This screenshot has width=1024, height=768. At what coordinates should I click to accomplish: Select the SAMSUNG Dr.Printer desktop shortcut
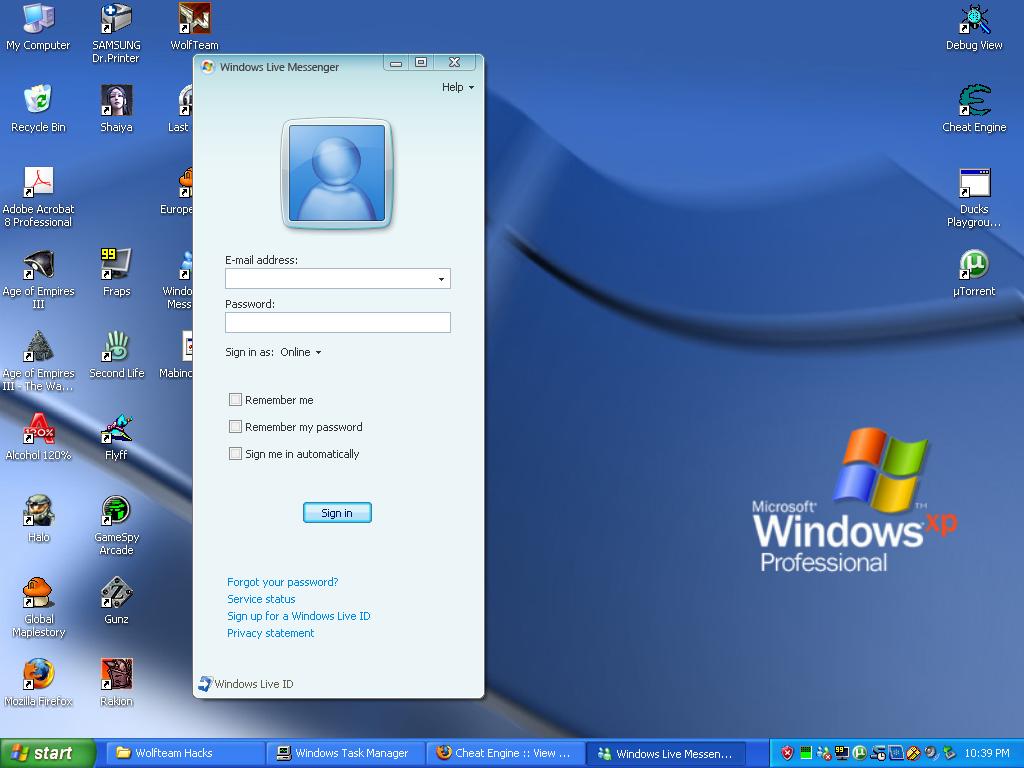coord(116,33)
